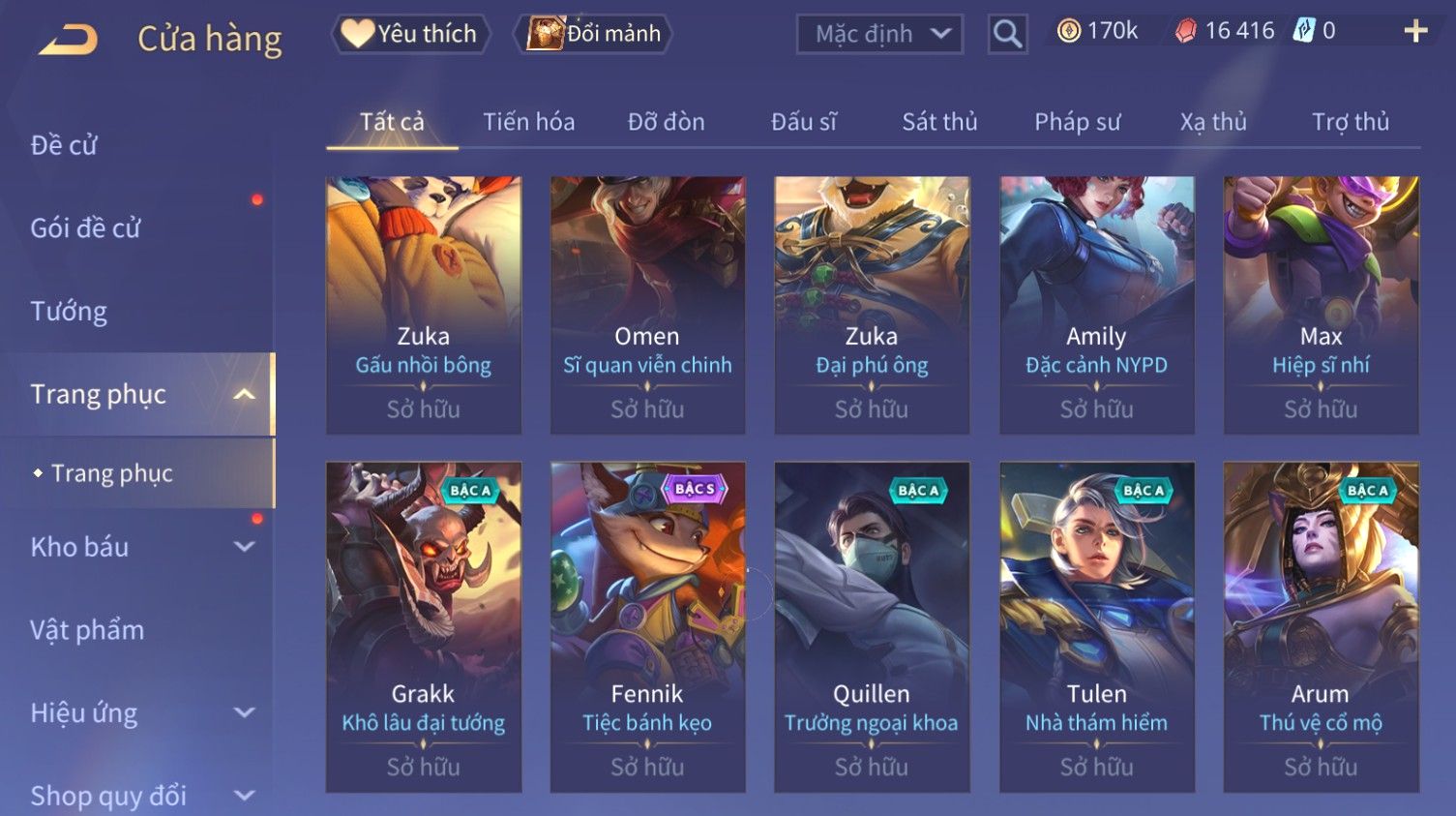Click the Đổi mảnh chest icon
The height and width of the screenshot is (816, 1456).
(545, 34)
